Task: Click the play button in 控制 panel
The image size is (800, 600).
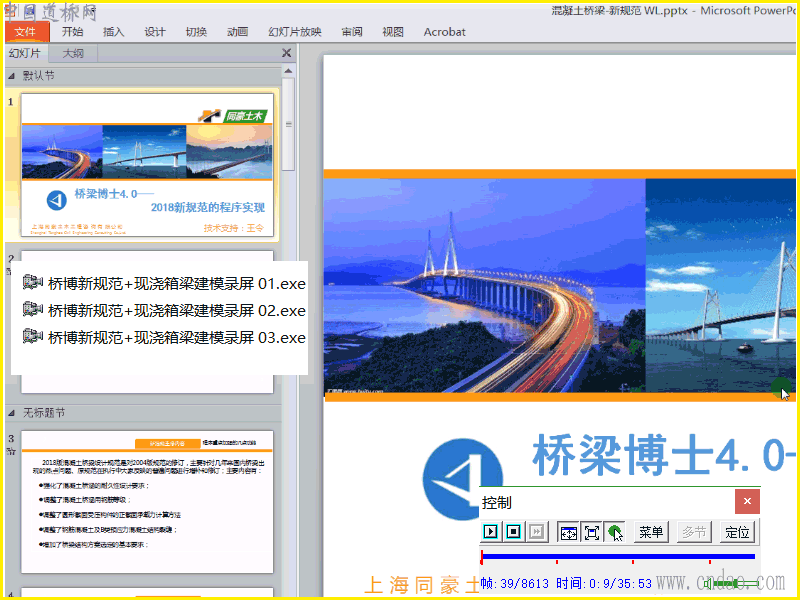Action: (491, 532)
